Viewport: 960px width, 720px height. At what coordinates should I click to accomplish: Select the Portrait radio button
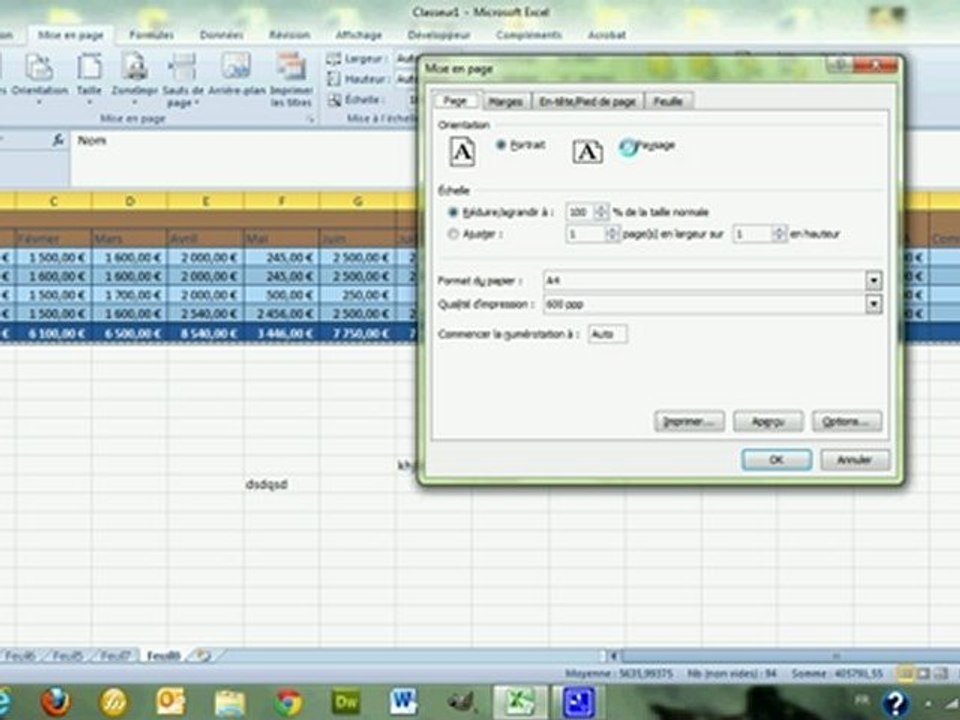click(x=501, y=145)
